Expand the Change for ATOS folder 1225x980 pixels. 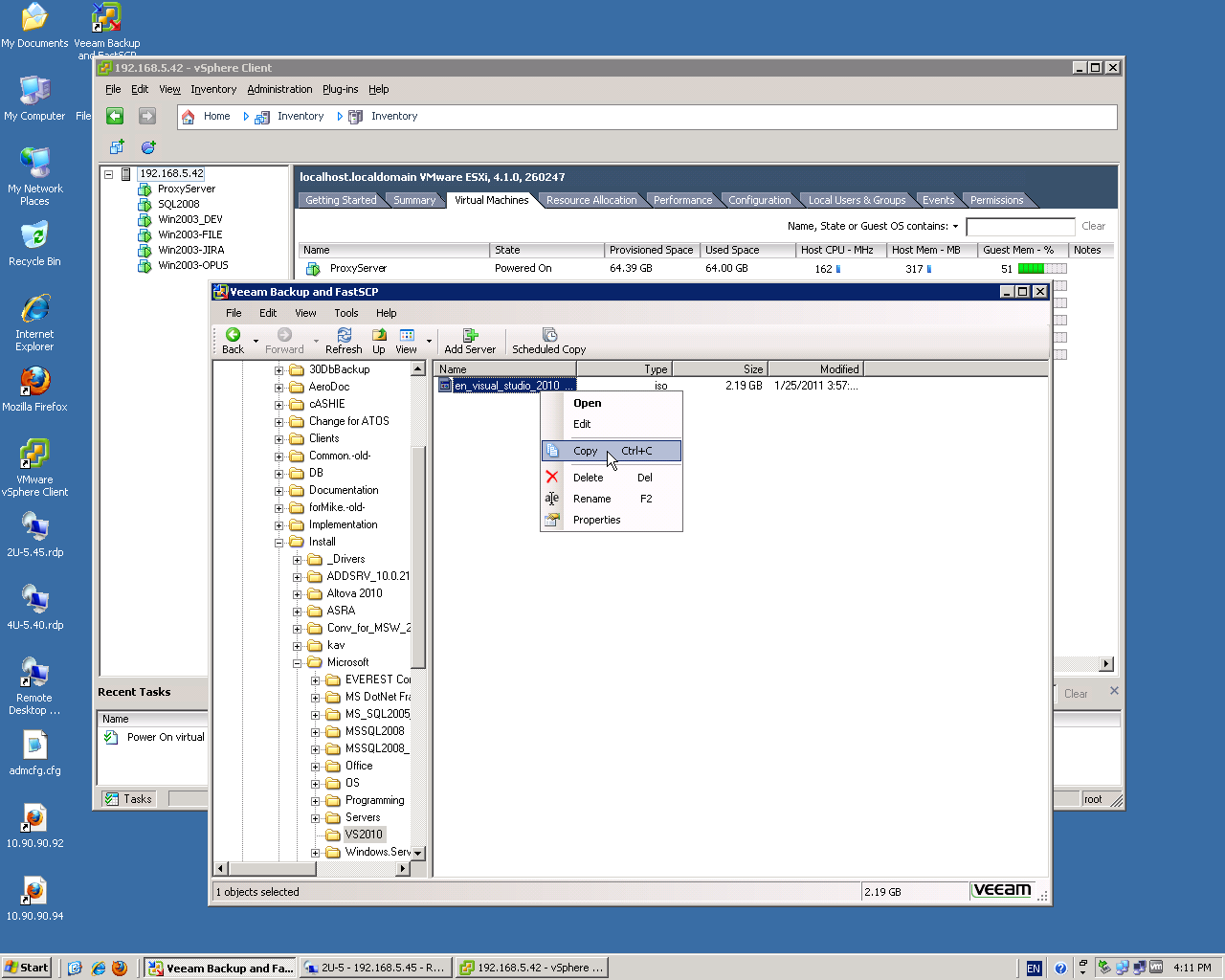tap(279, 421)
